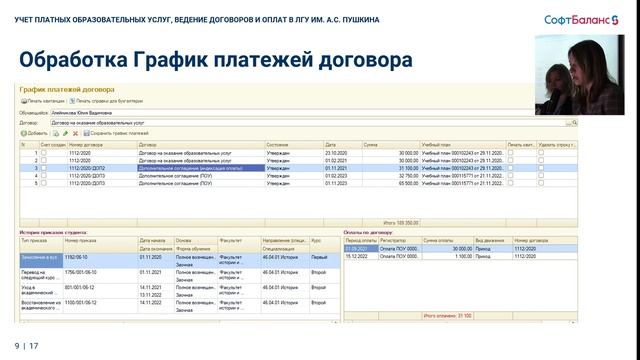Select the highlighted Дополнительное соглашение (индексация оплаты) cell
The image size is (640, 360).
[x=201, y=168]
